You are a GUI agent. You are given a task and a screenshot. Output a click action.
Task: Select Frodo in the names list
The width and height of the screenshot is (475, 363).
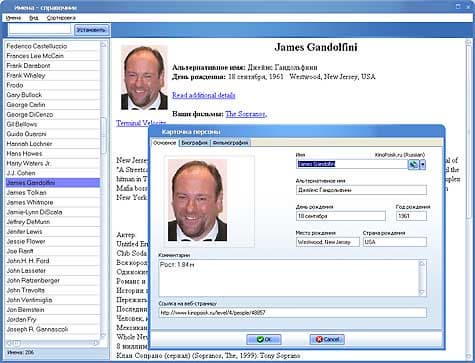click(x=53, y=85)
